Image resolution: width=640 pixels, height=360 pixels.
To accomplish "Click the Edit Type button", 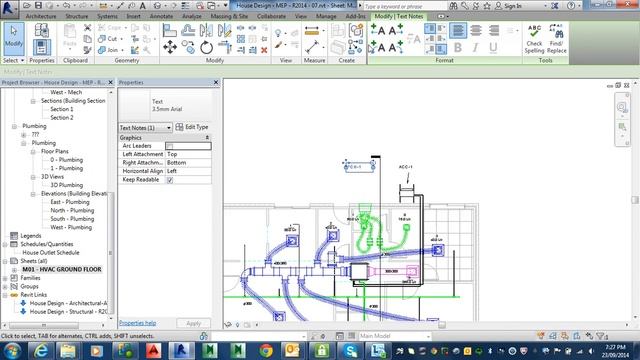I will click(192, 127).
